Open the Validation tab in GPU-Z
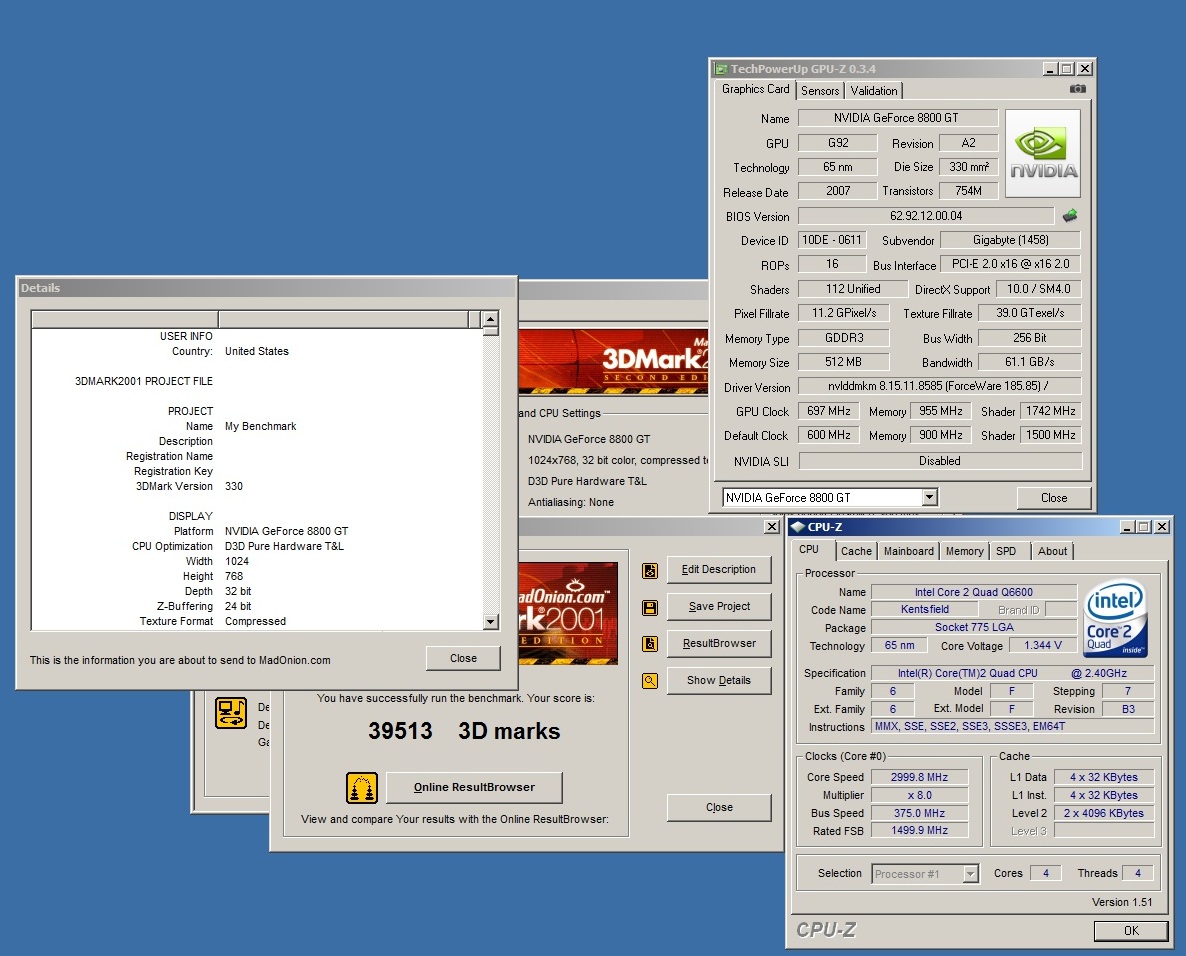This screenshot has height=956, width=1186. click(x=874, y=91)
